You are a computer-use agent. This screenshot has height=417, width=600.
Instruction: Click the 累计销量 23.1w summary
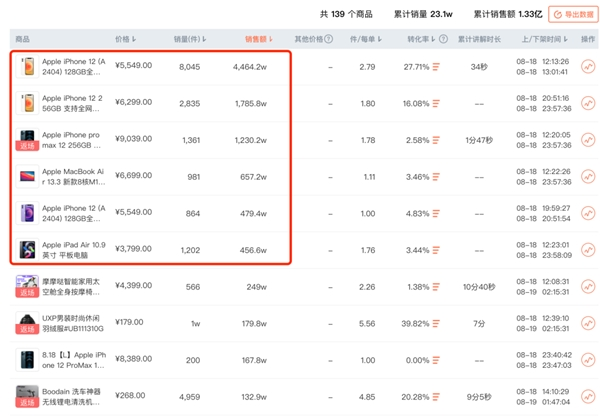[423, 15]
